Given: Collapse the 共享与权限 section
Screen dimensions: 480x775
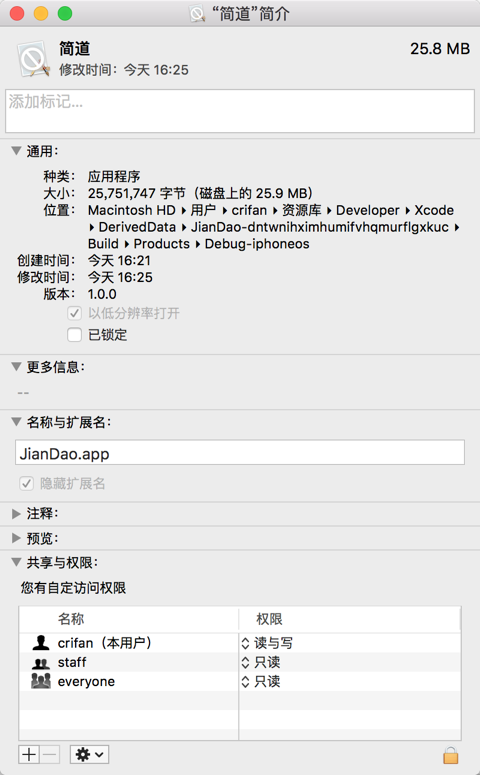Looking at the screenshot, I should tap(16, 562).
